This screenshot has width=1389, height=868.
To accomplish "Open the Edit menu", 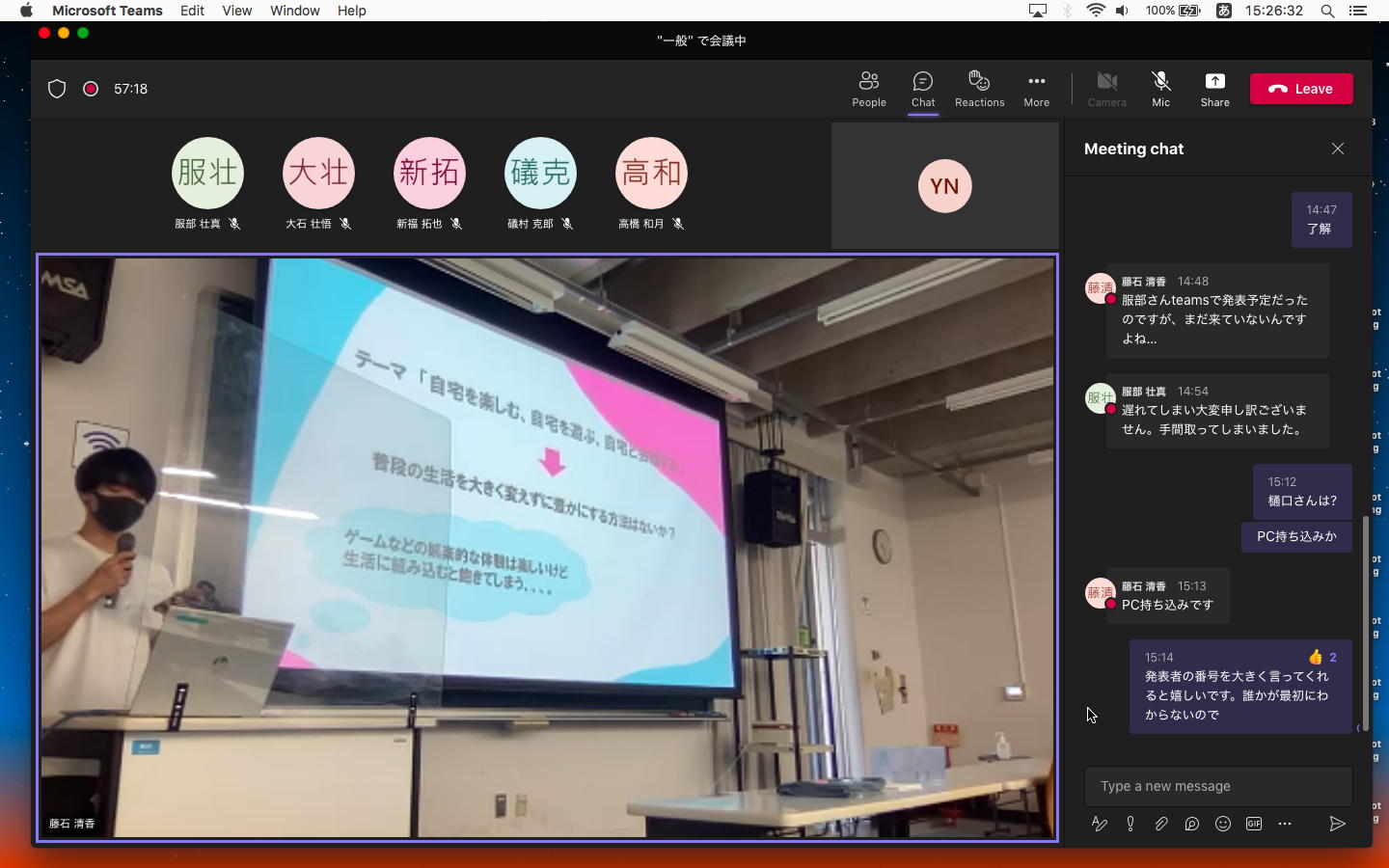I will pyautogui.click(x=192, y=11).
